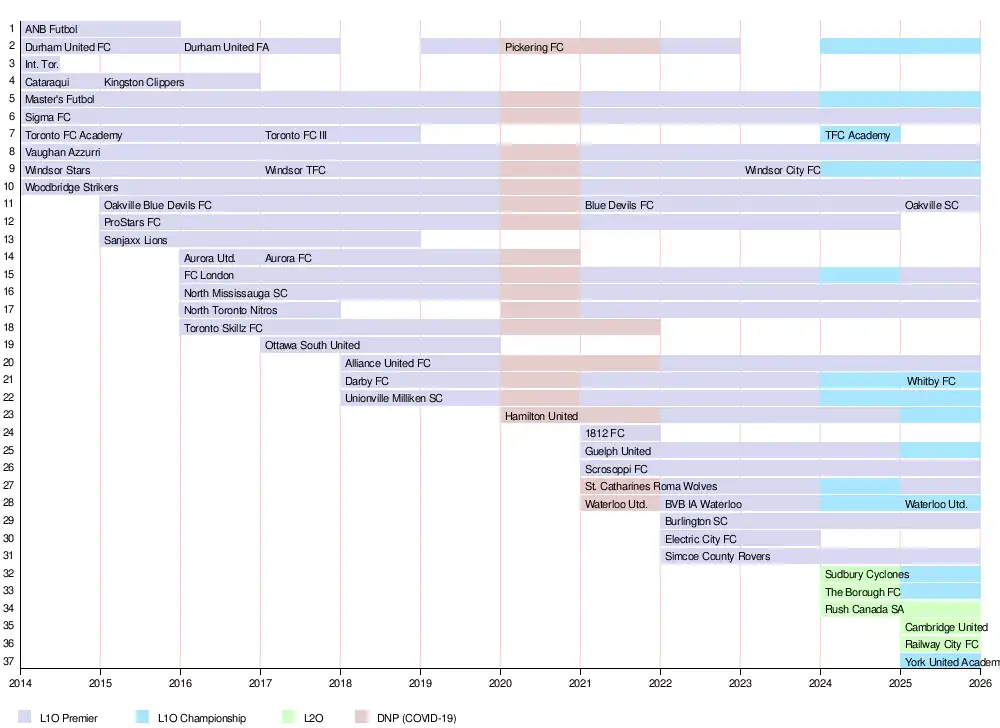The width and height of the screenshot is (1000, 728).
Task: Select the 2014 year axis label
Action: [x=20, y=683]
